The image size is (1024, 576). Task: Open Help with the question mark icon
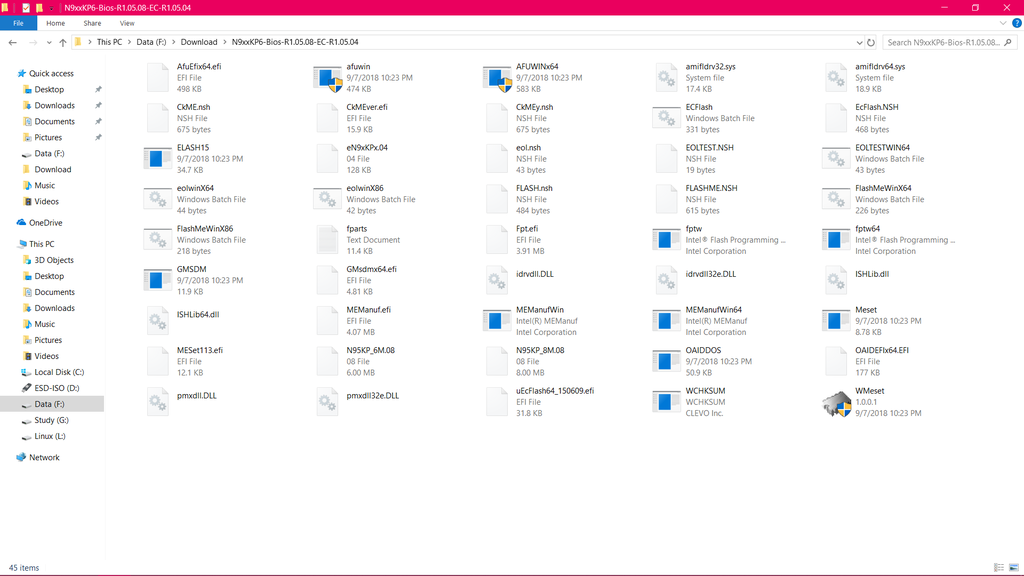1016,23
